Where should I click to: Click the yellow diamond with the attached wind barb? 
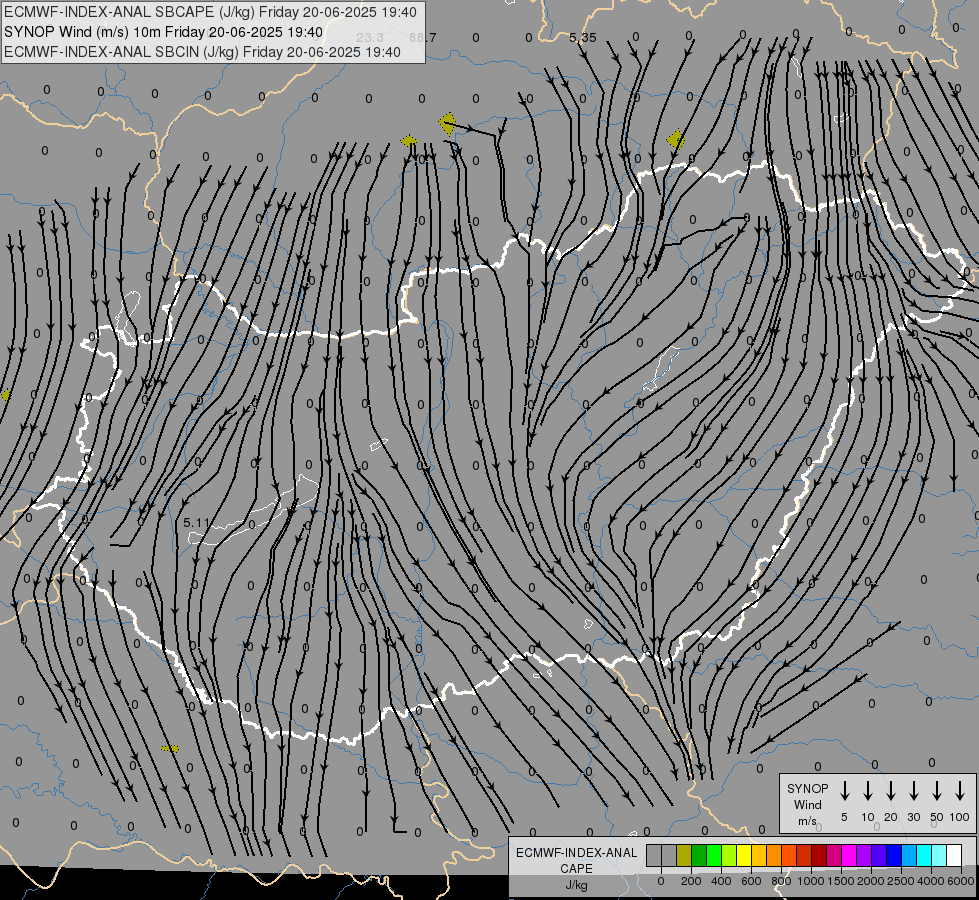[448, 123]
